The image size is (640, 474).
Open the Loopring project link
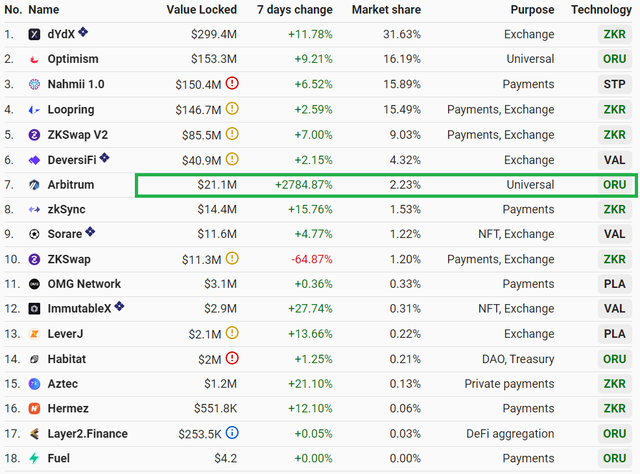click(x=71, y=110)
